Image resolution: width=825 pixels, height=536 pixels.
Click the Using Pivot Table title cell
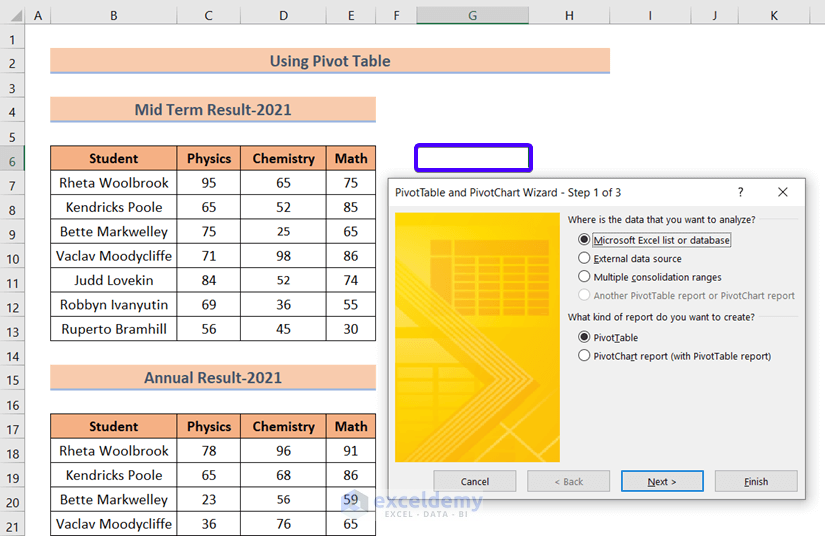tap(330, 61)
